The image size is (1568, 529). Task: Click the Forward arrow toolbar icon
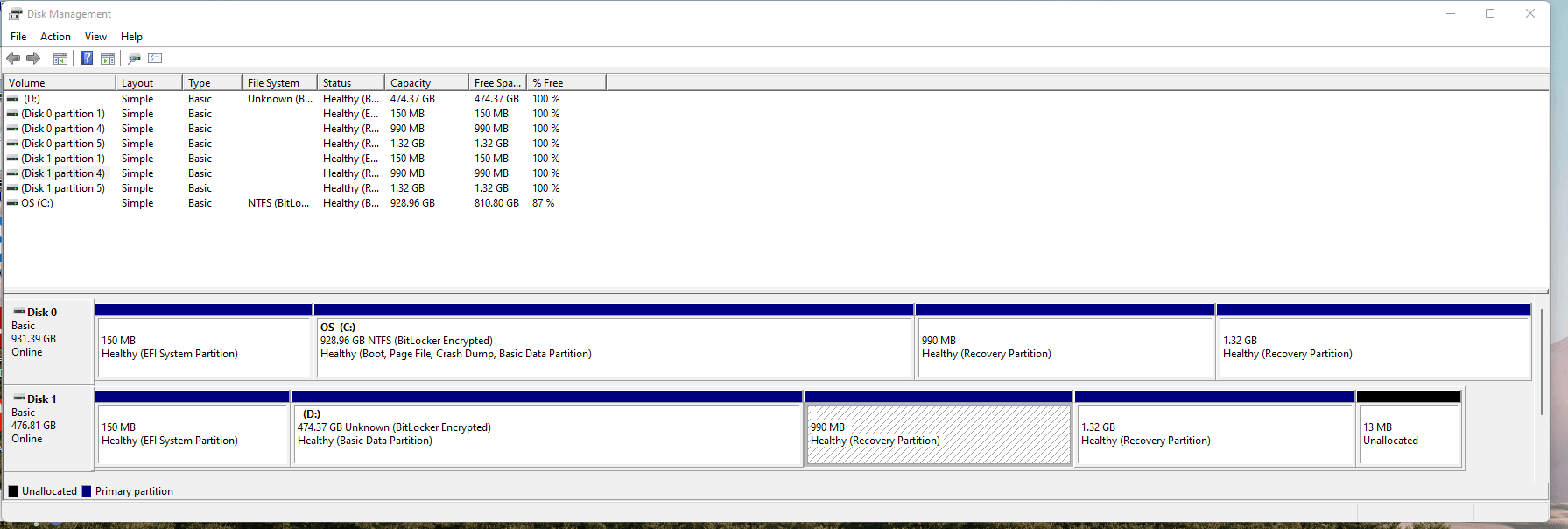coord(33,58)
